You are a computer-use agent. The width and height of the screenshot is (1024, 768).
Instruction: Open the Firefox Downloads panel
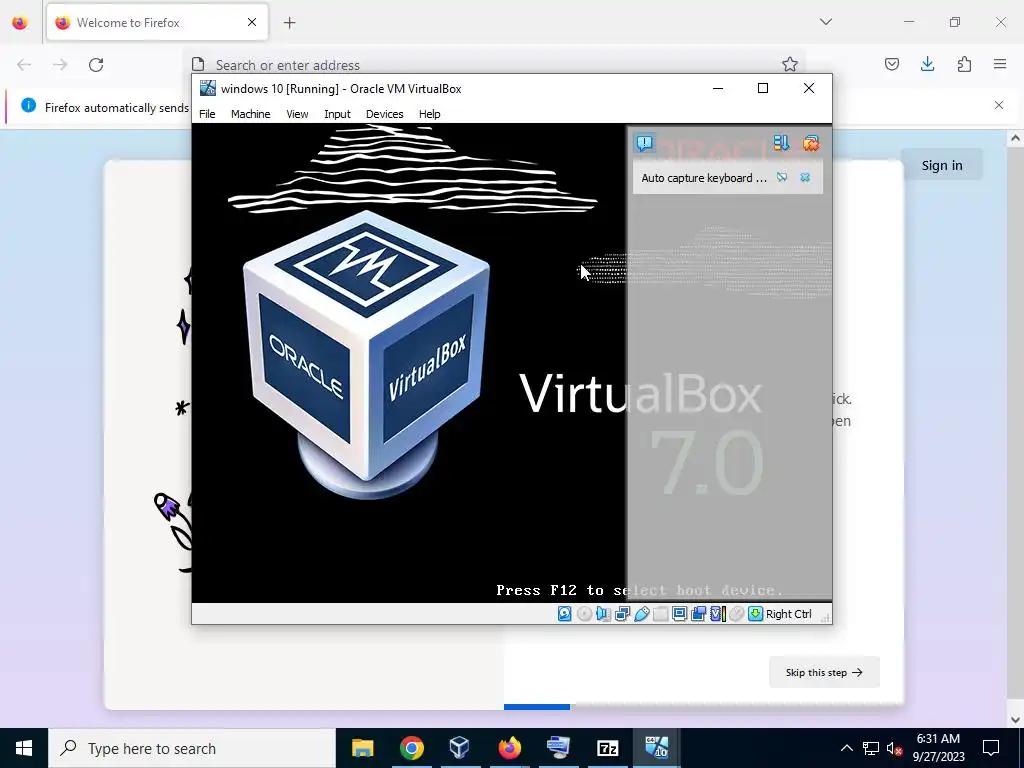[927, 64]
